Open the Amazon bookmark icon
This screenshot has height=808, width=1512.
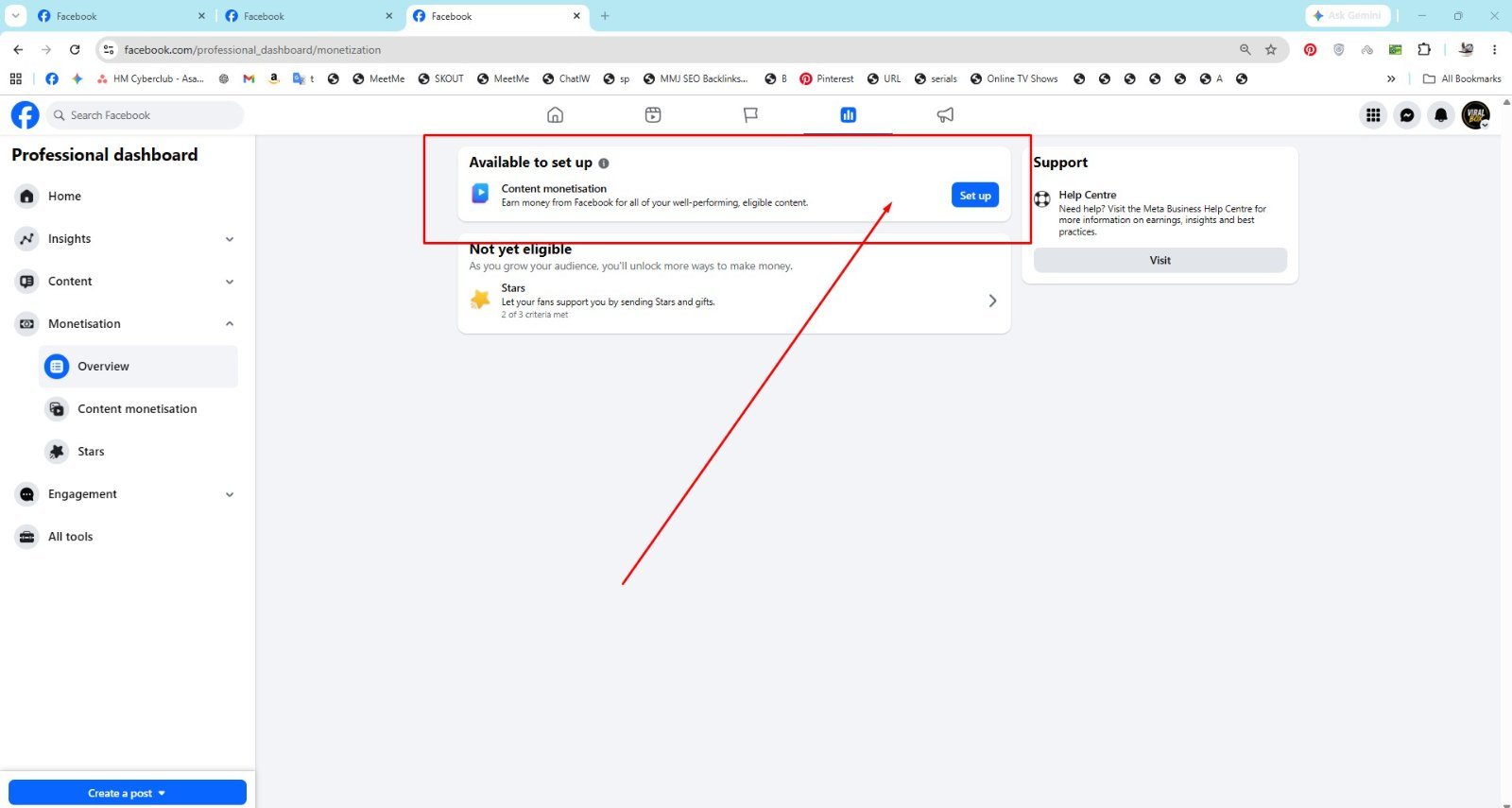click(x=273, y=78)
